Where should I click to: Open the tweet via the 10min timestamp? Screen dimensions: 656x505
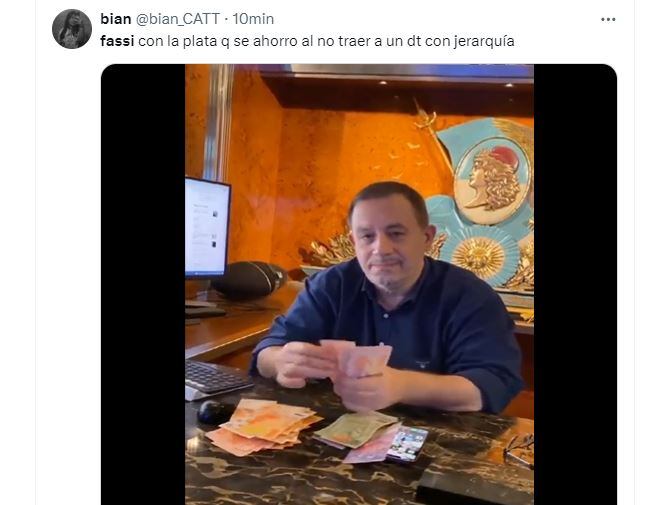pos(253,19)
